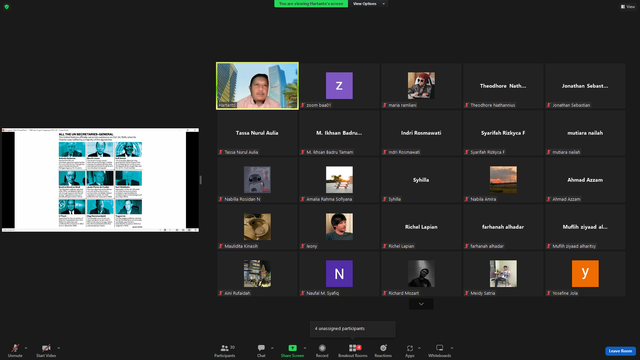Select maria ramliani participant tile

(421, 86)
